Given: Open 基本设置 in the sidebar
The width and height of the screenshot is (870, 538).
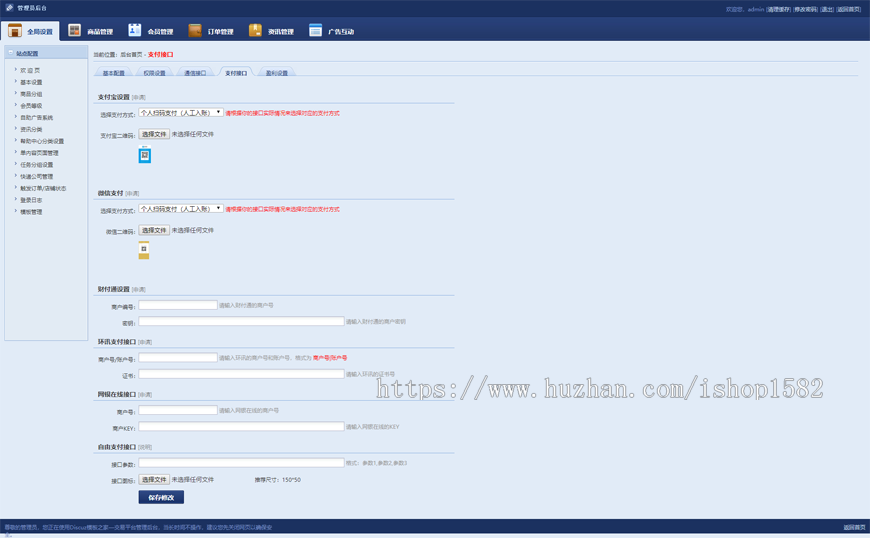Looking at the screenshot, I should coord(31,82).
